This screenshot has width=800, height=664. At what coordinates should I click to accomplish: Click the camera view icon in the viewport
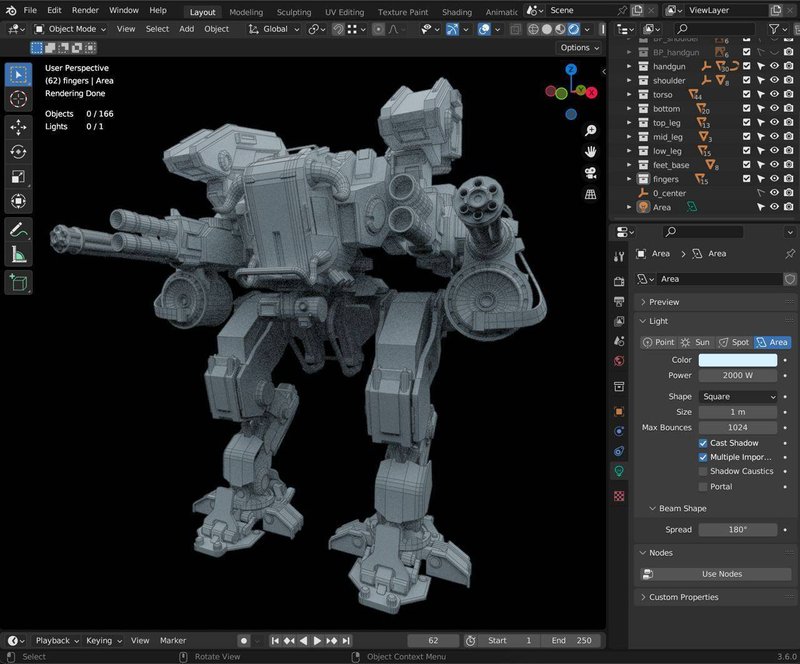590,173
